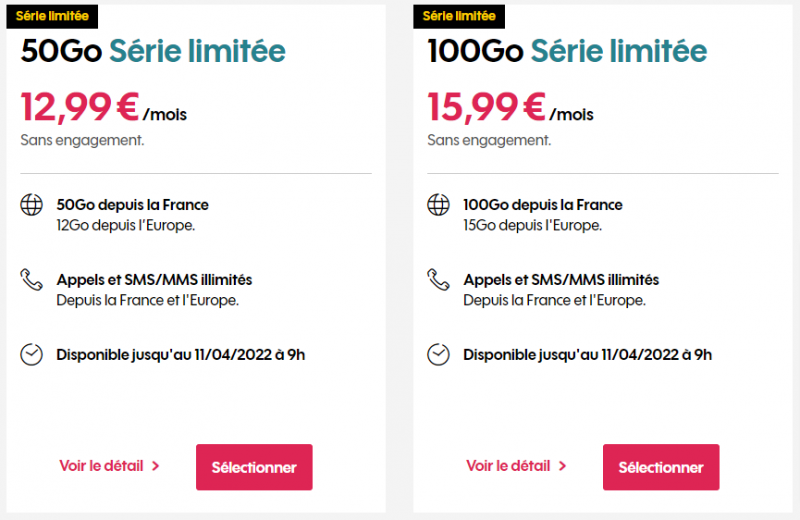
Task: Click the 50Go depuis la France text
Action: click(132, 205)
